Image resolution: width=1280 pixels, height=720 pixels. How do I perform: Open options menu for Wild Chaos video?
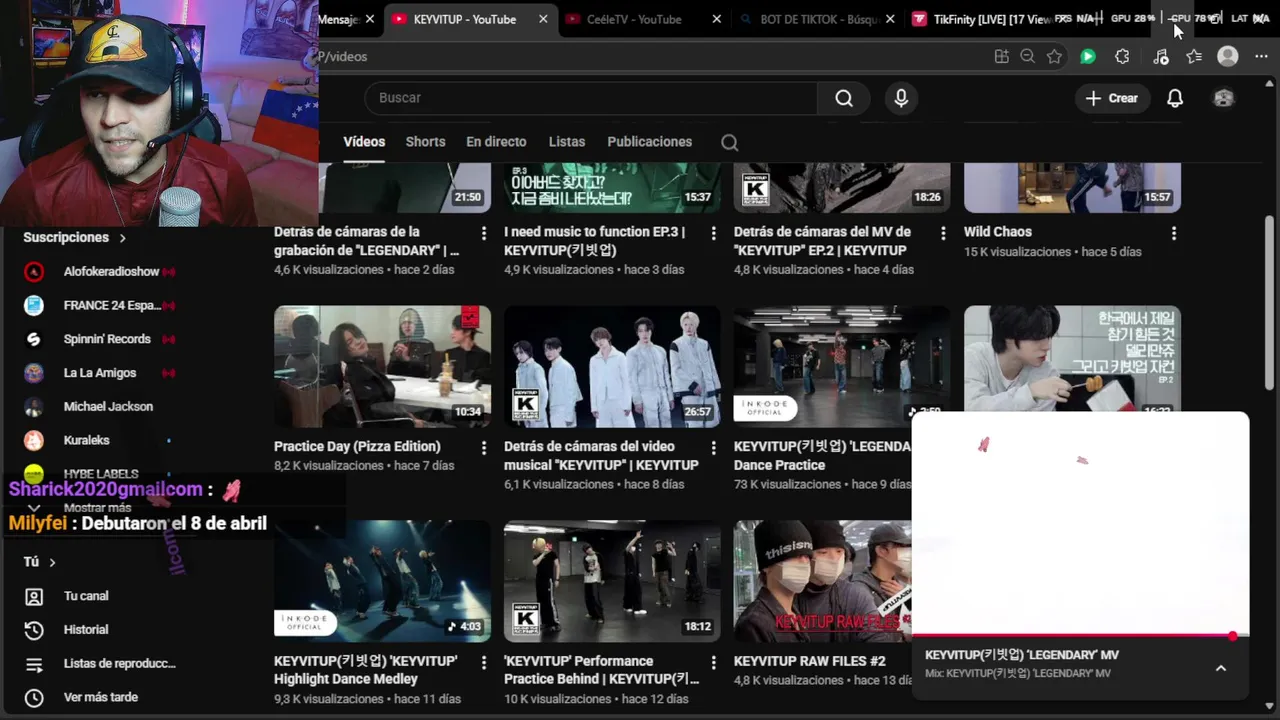1174,233
